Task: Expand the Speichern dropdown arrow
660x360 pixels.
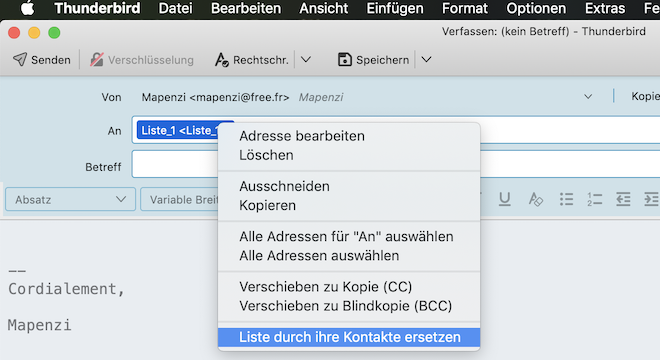Action: (x=426, y=60)
